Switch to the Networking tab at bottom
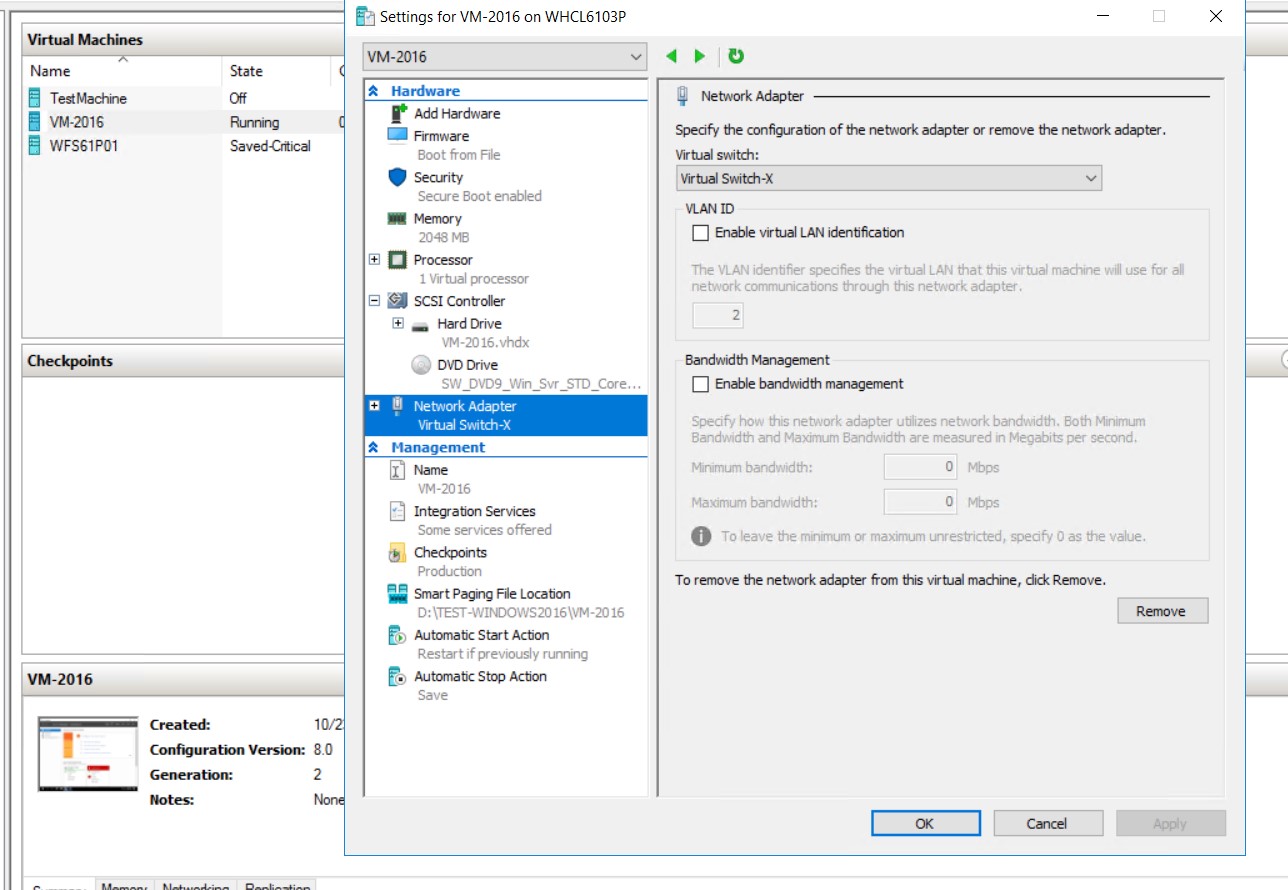 [196, 886]
